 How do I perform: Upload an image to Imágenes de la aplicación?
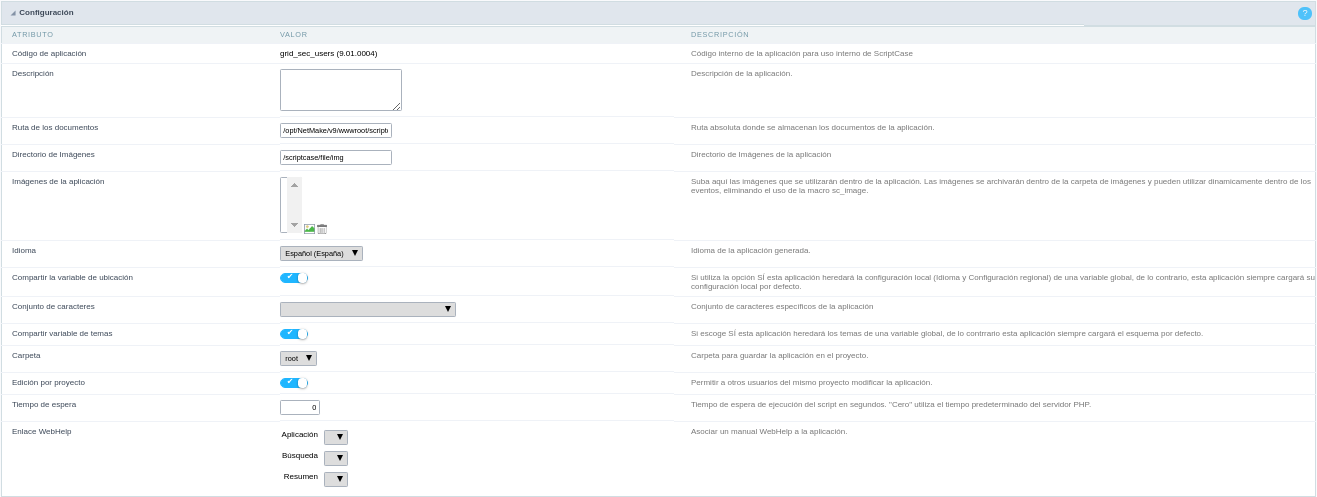[310, 229]
